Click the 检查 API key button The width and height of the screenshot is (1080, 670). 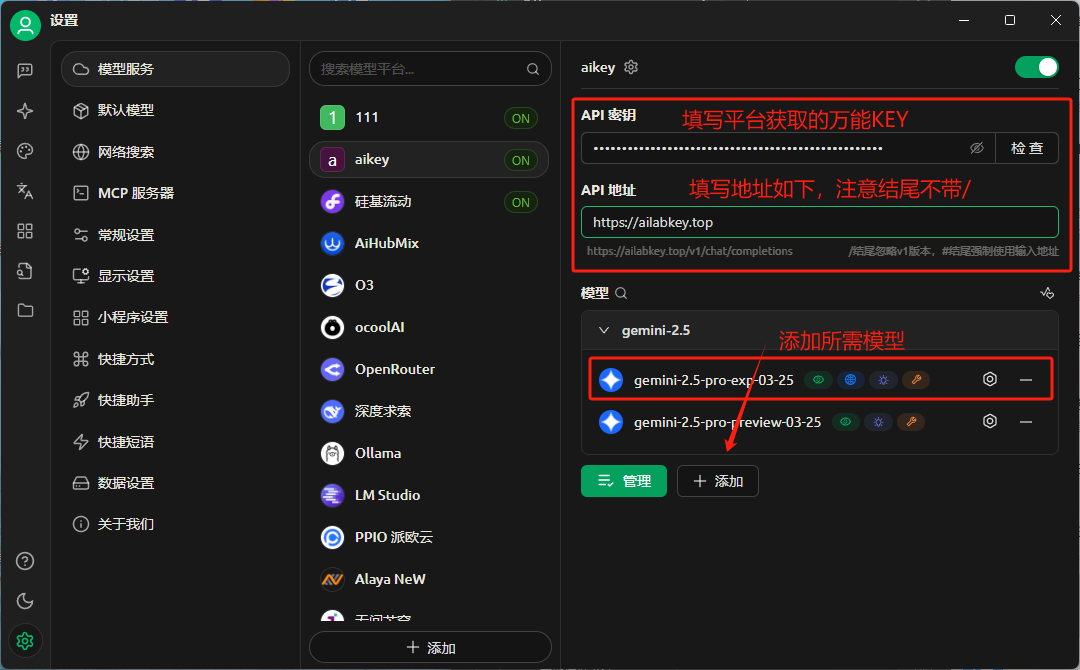coord(1026,148)
